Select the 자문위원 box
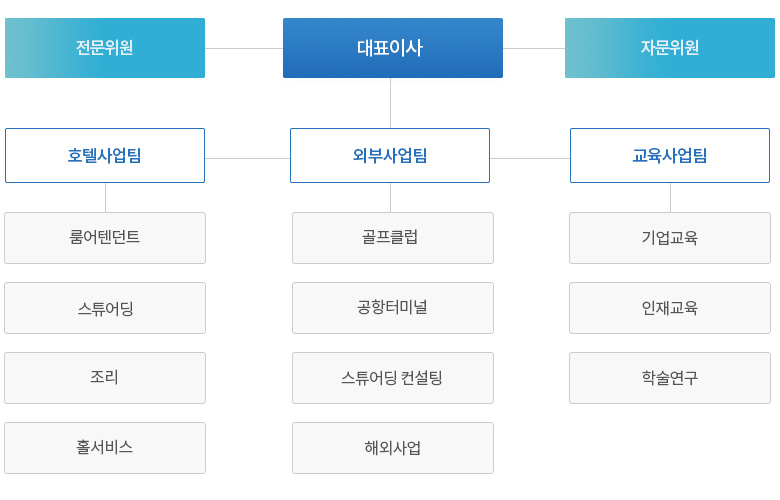Viewport: 780px width, 500px height. (x=670, y=48)
